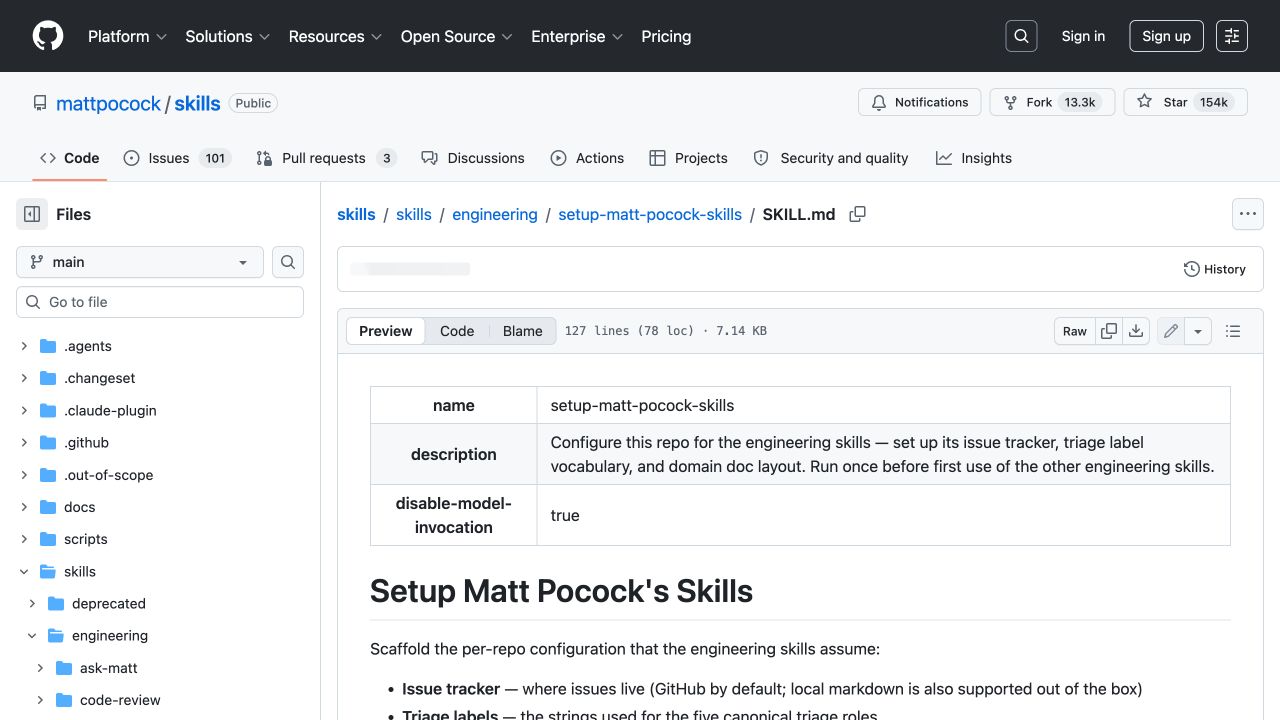Click the scripts folder icon
Image resolution: width=1280 pixels, height=720 pixels.
click(48, 539)
